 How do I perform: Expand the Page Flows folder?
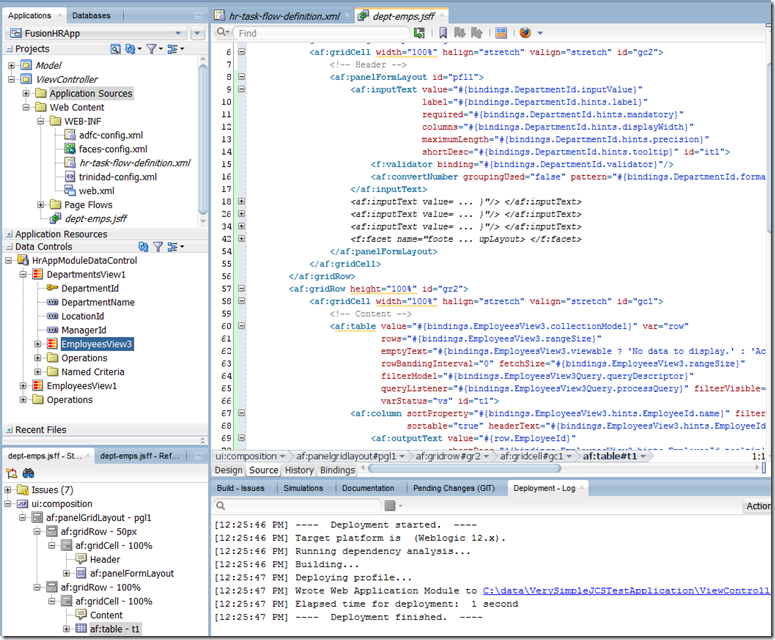[x=39, y=205]
